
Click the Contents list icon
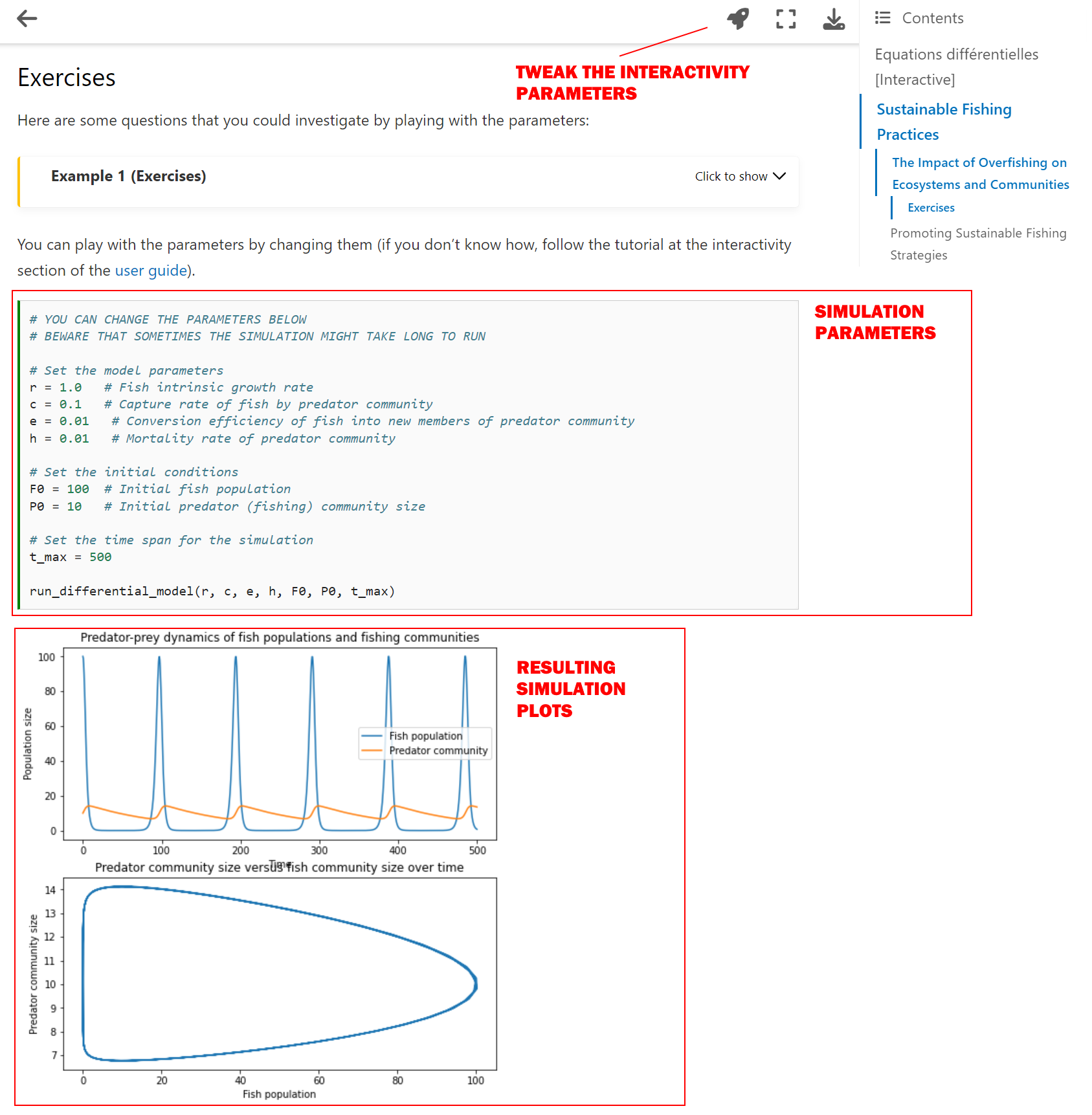(882, 18)
